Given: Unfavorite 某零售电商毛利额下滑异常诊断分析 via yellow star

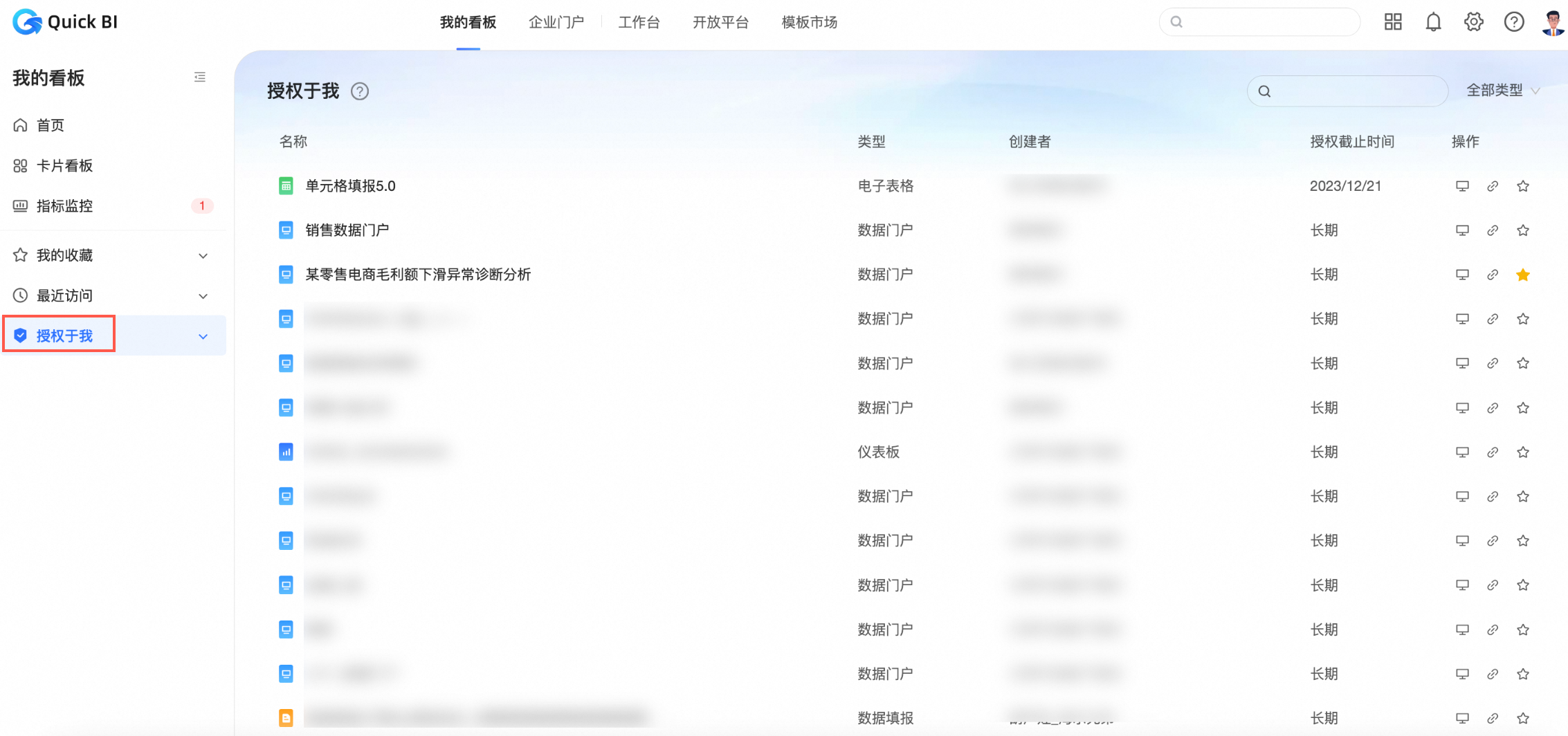Looking at the screenshot, I should coord(1523,275).
